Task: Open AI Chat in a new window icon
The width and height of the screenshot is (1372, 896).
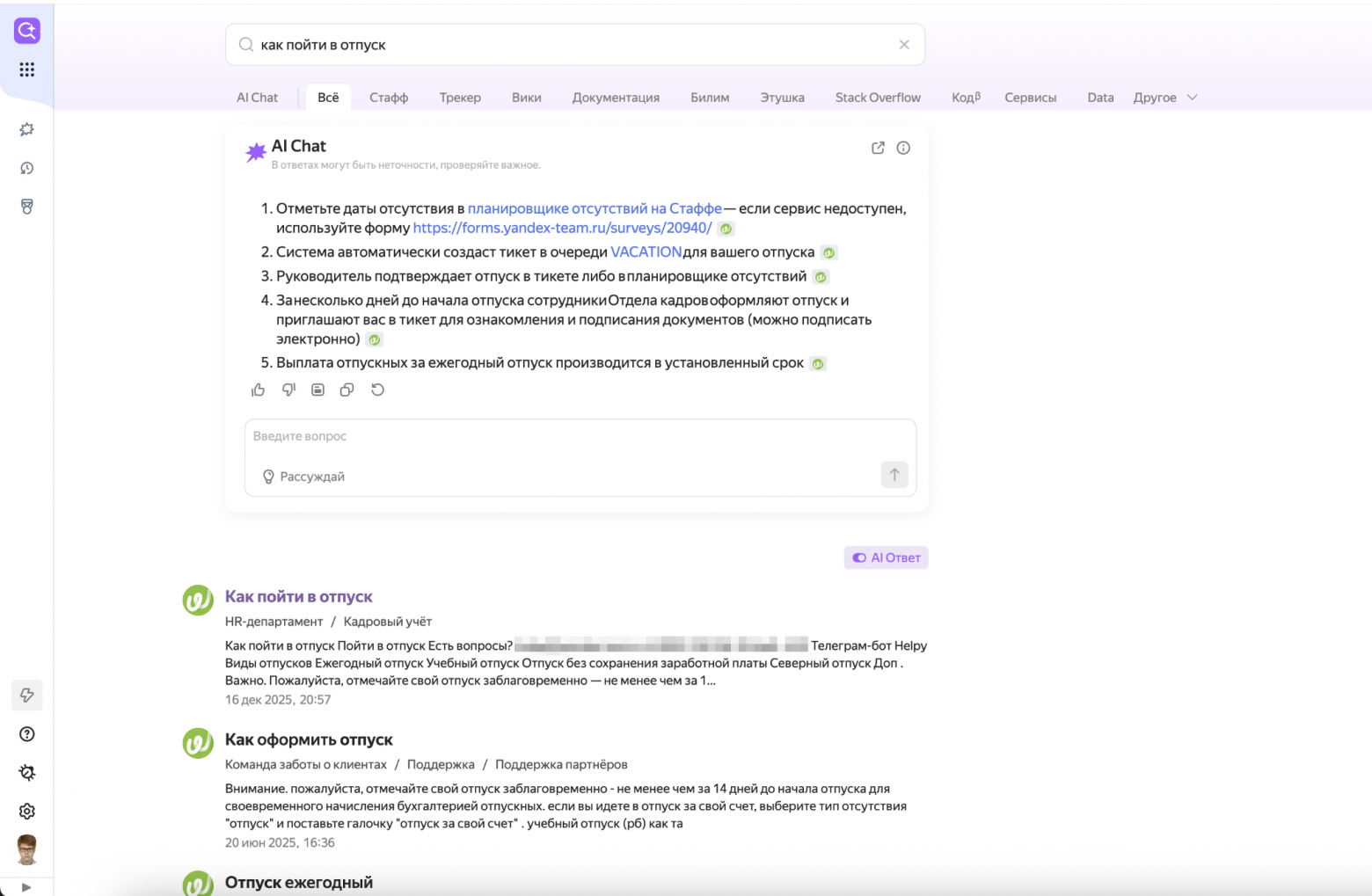Action: point(878,148)
